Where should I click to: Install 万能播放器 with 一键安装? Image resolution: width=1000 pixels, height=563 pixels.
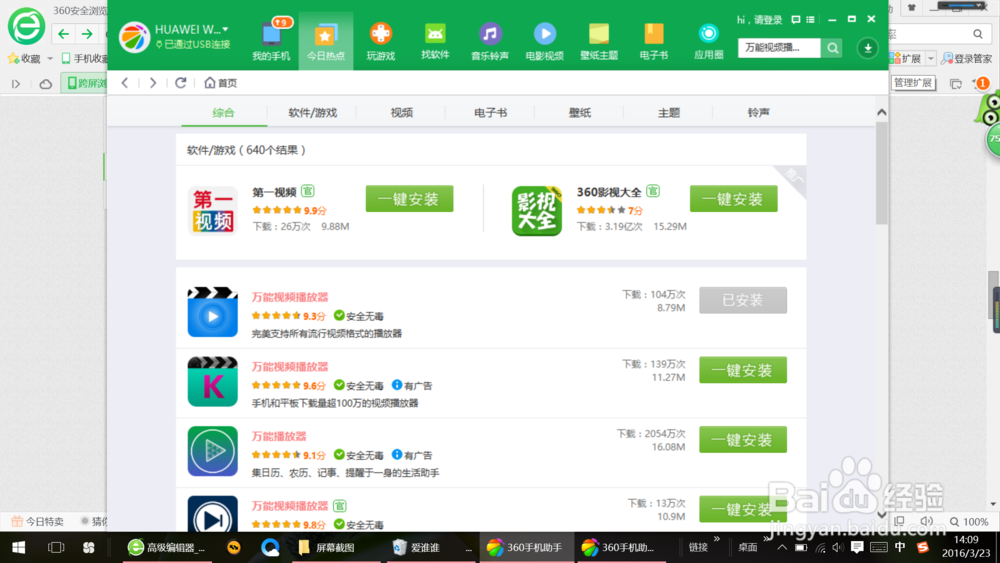743,439
